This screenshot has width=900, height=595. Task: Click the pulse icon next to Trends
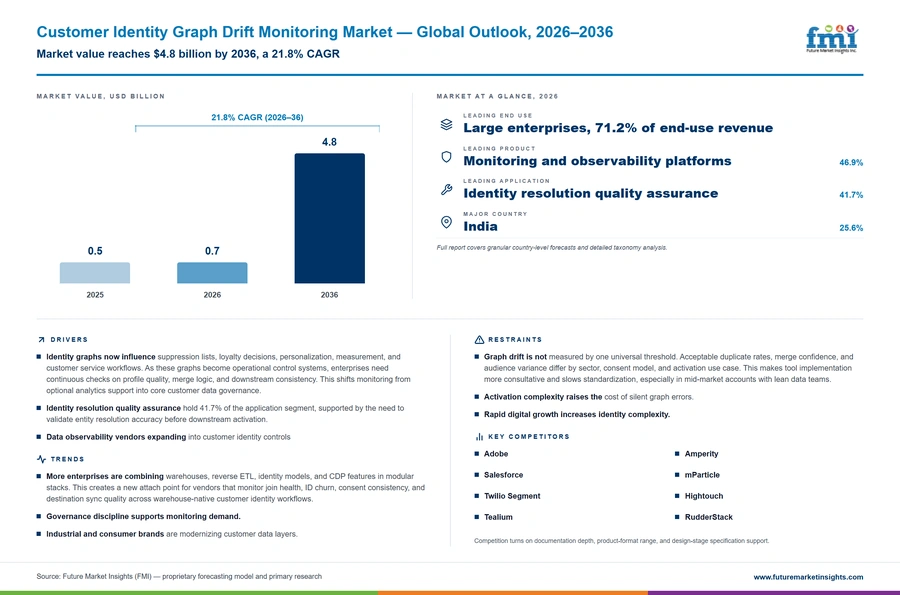(x=41, y=459)
